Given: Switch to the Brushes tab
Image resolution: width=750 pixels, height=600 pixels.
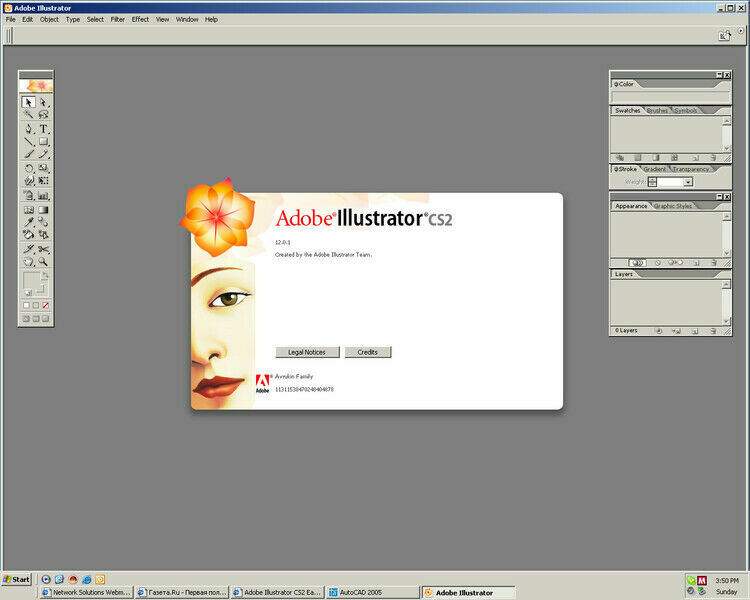Looking at the screenshot, I should [x=657, y=111].
